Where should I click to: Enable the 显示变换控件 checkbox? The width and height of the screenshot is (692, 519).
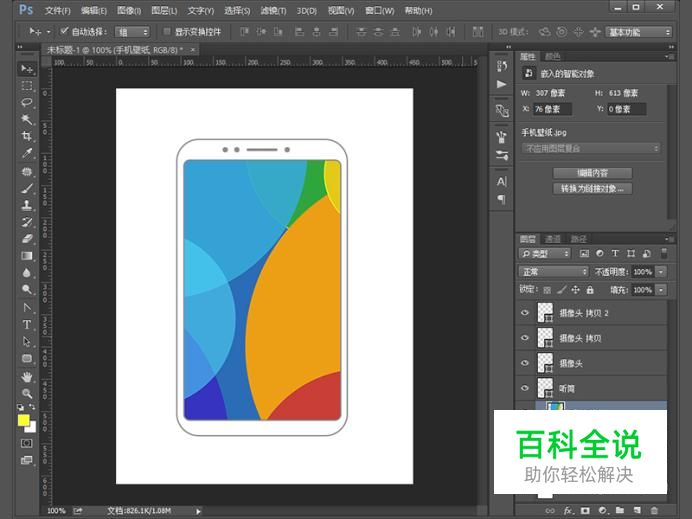pos(166,32)
